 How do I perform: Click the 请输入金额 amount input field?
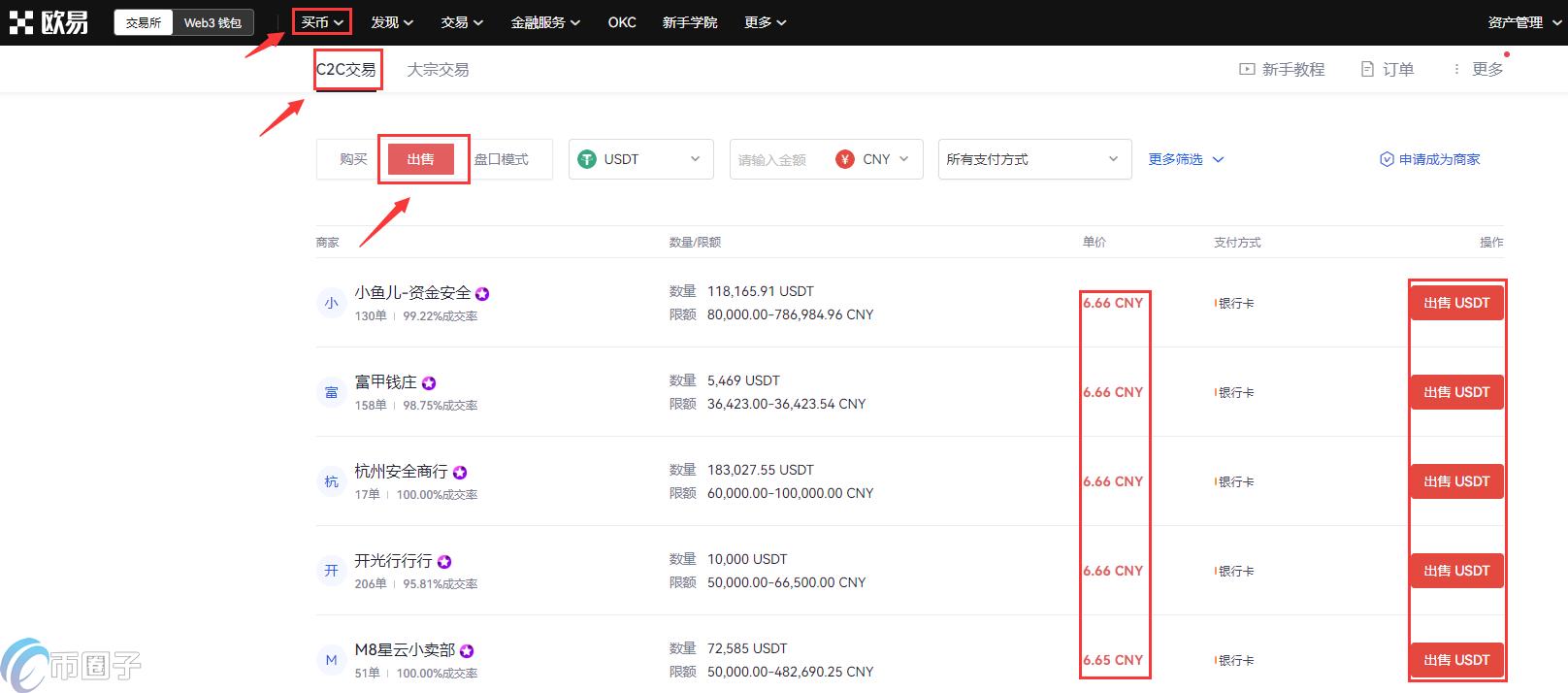[x=776, y=159]
